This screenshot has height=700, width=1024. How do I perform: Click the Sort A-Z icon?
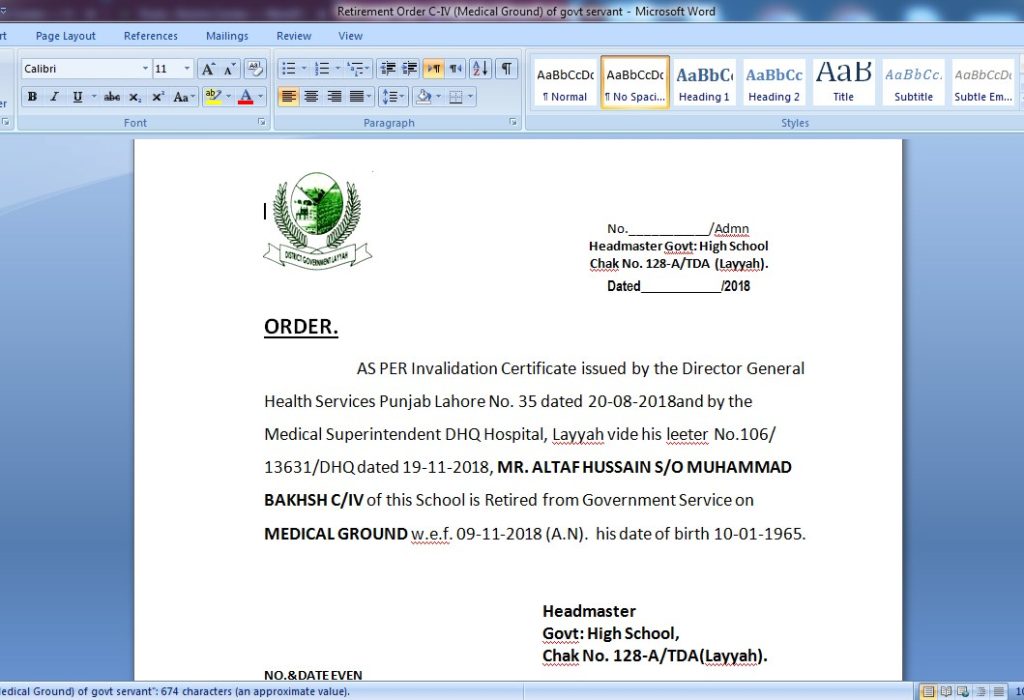click(x=480, y=69)
